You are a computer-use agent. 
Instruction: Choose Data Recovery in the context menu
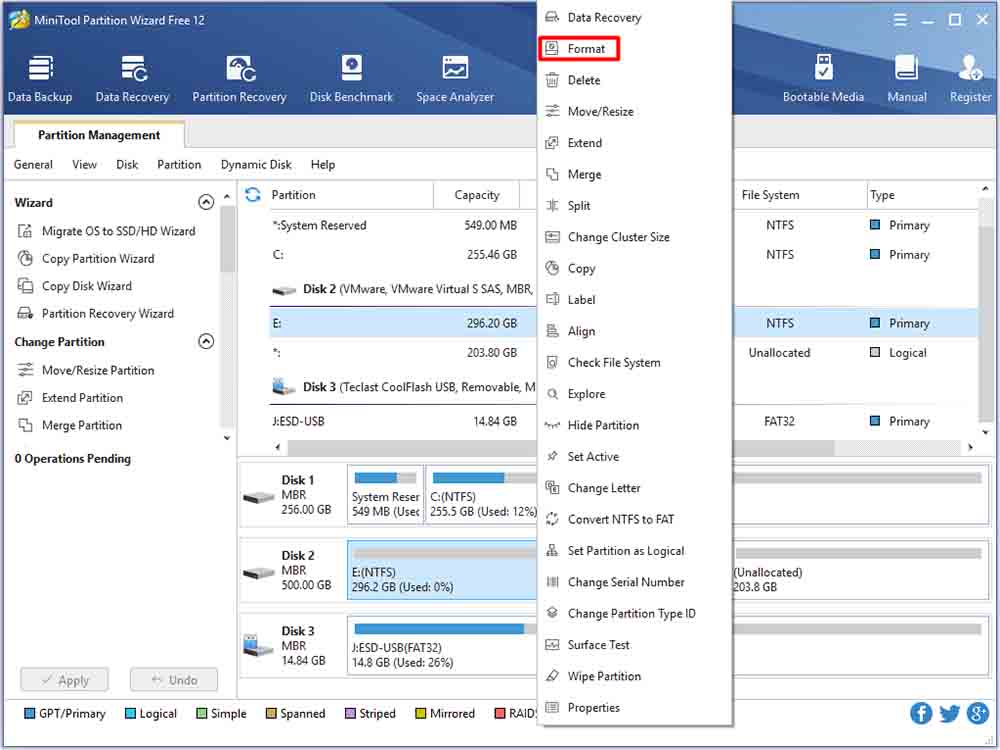pos(635,17)
